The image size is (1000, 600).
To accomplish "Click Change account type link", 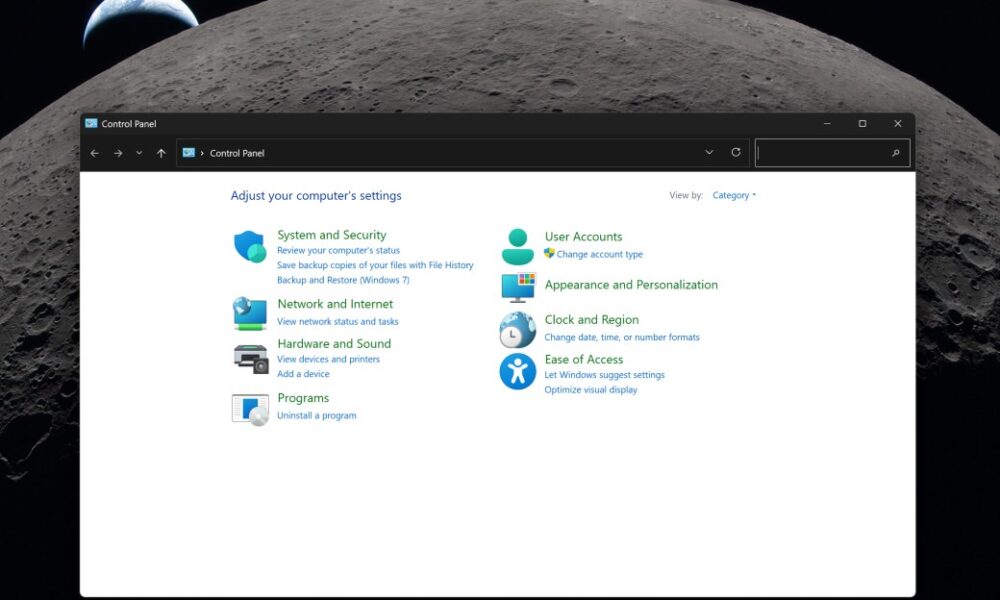I will [x=599, y=254].
